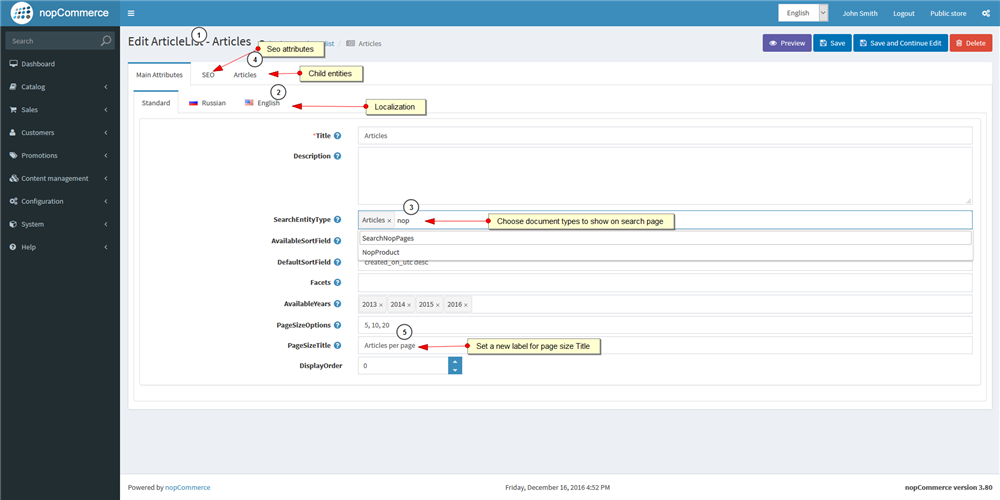
Task: Click the sidebar Search box
Action: (52, 41)
